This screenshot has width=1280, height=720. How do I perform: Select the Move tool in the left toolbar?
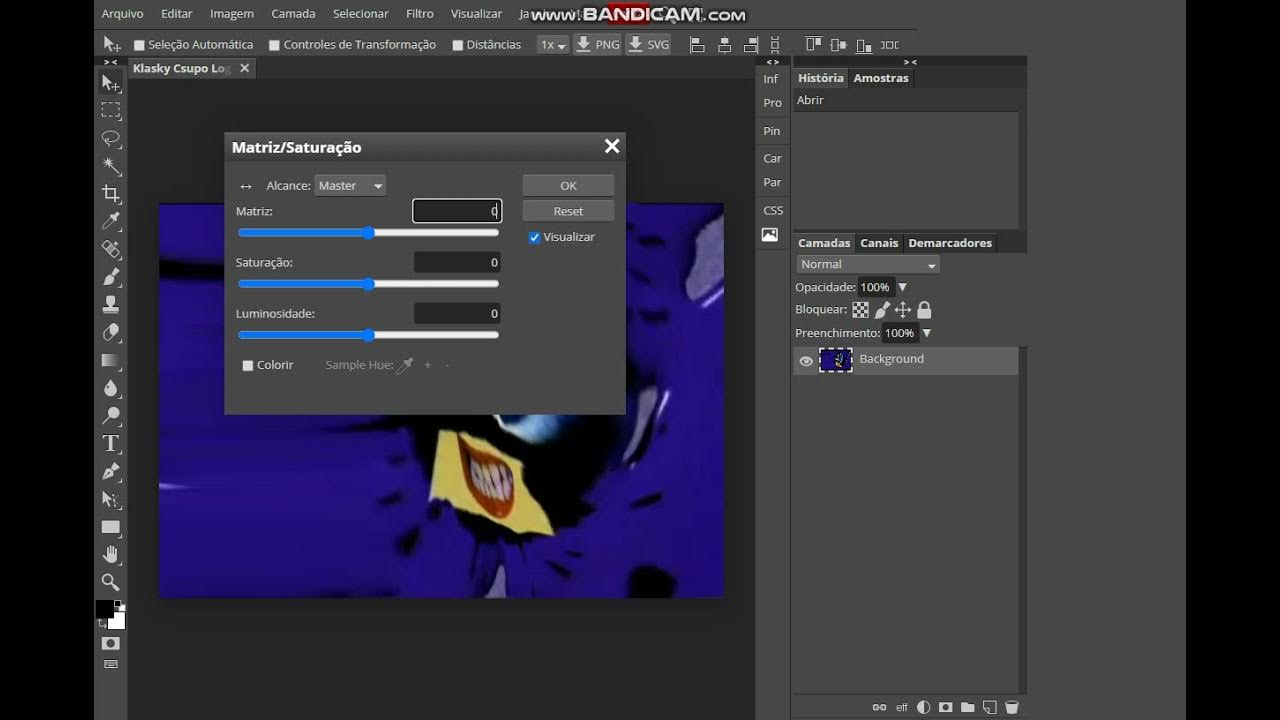111,83
